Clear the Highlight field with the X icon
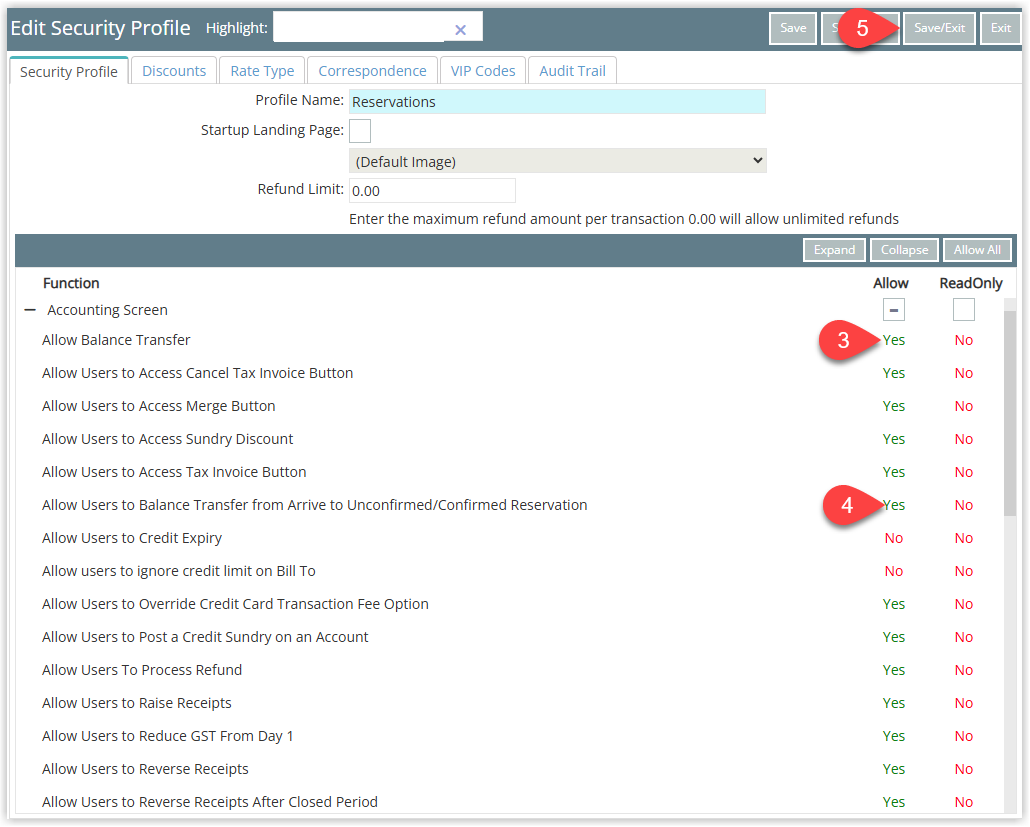Image resolution: width=1030 pixels, height=827 pixels. 460,29
